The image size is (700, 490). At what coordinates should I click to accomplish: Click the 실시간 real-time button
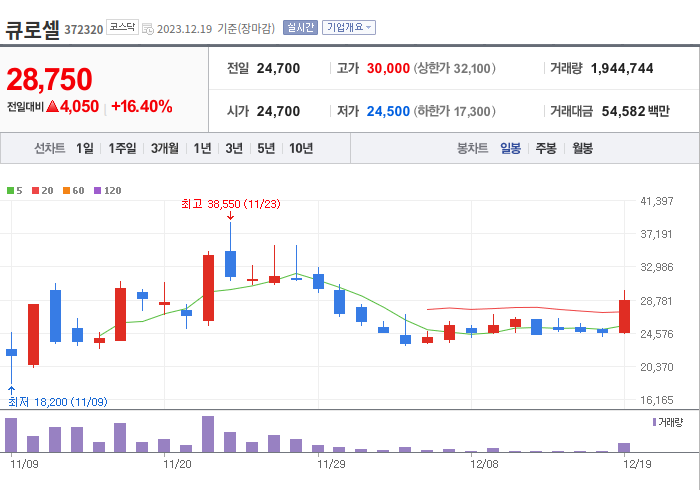pyautogui.click(x=300, y=28)
